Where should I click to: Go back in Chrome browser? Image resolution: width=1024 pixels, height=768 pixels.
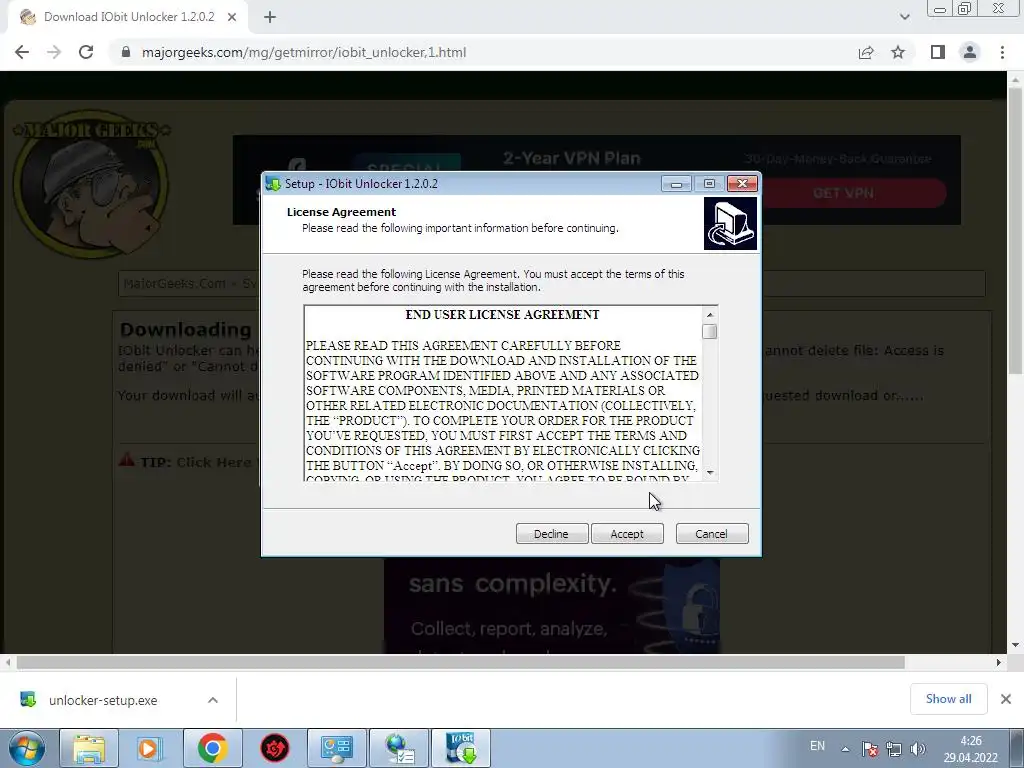click(x=22, y=52)
